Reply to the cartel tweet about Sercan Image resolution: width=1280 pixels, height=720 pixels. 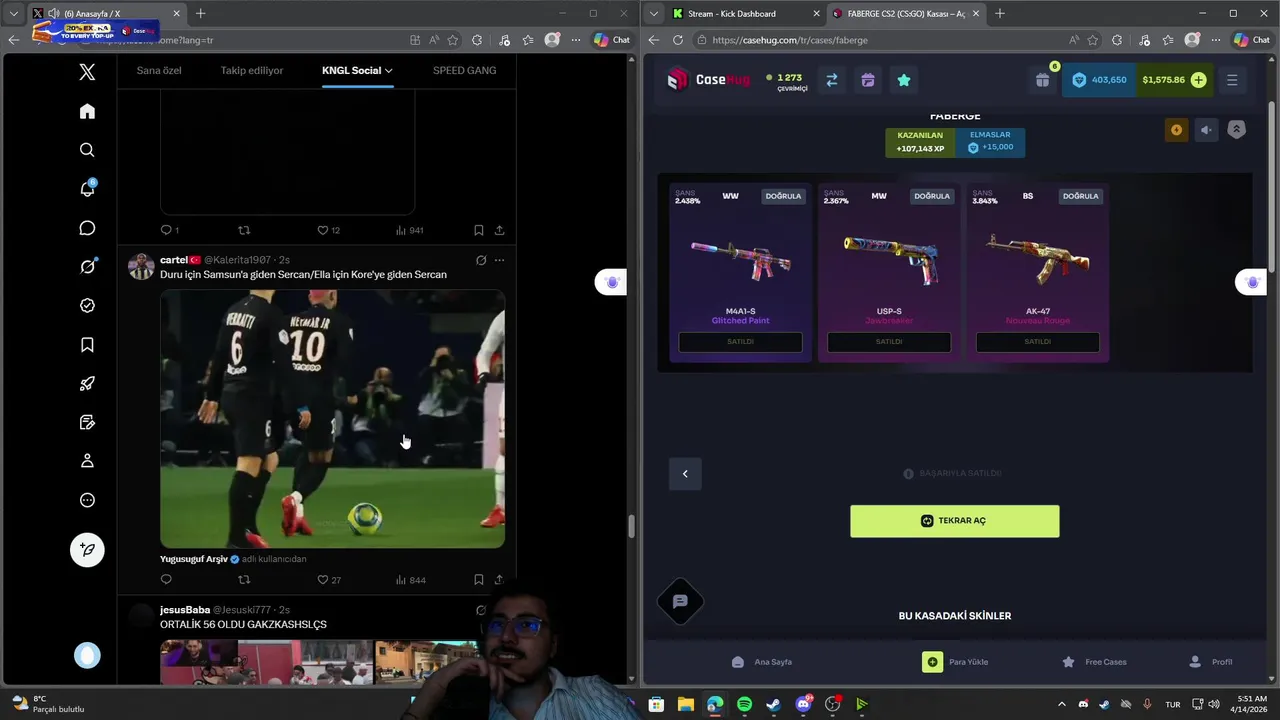(166, 579)
